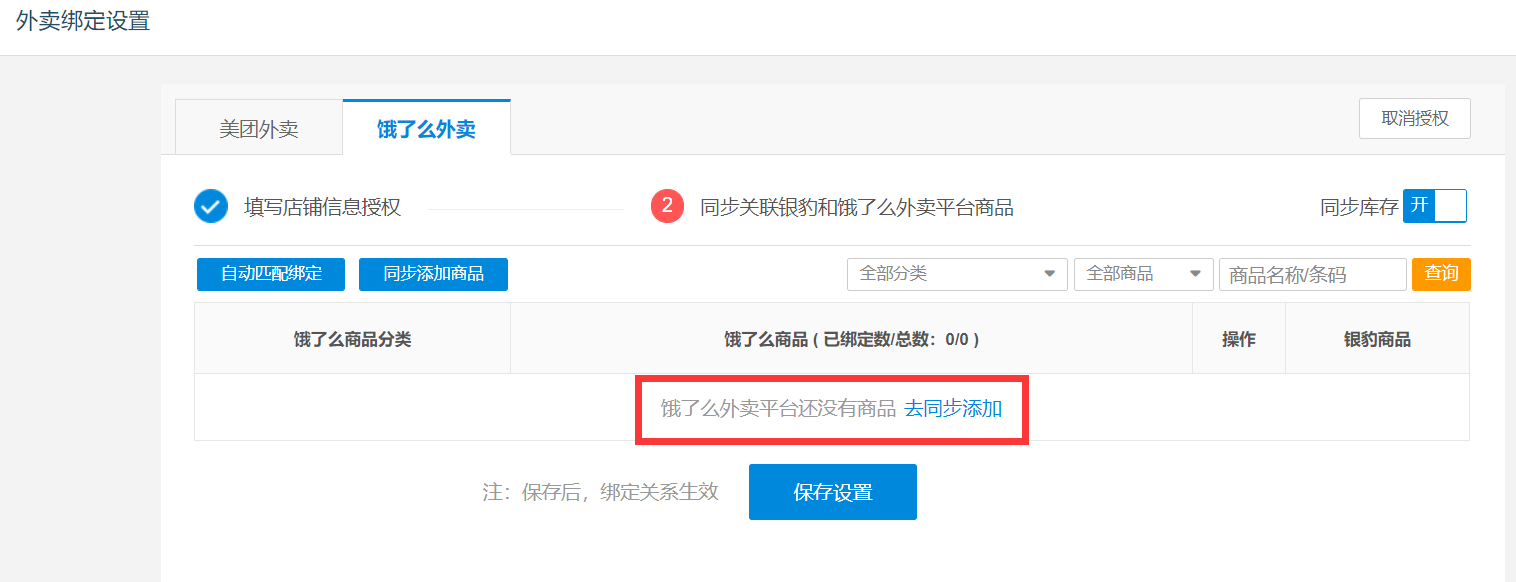Viewport: 1516px width, 582px height.
Task: Expand the 全部商品 dropdown
Action: tap(1143, 274)
